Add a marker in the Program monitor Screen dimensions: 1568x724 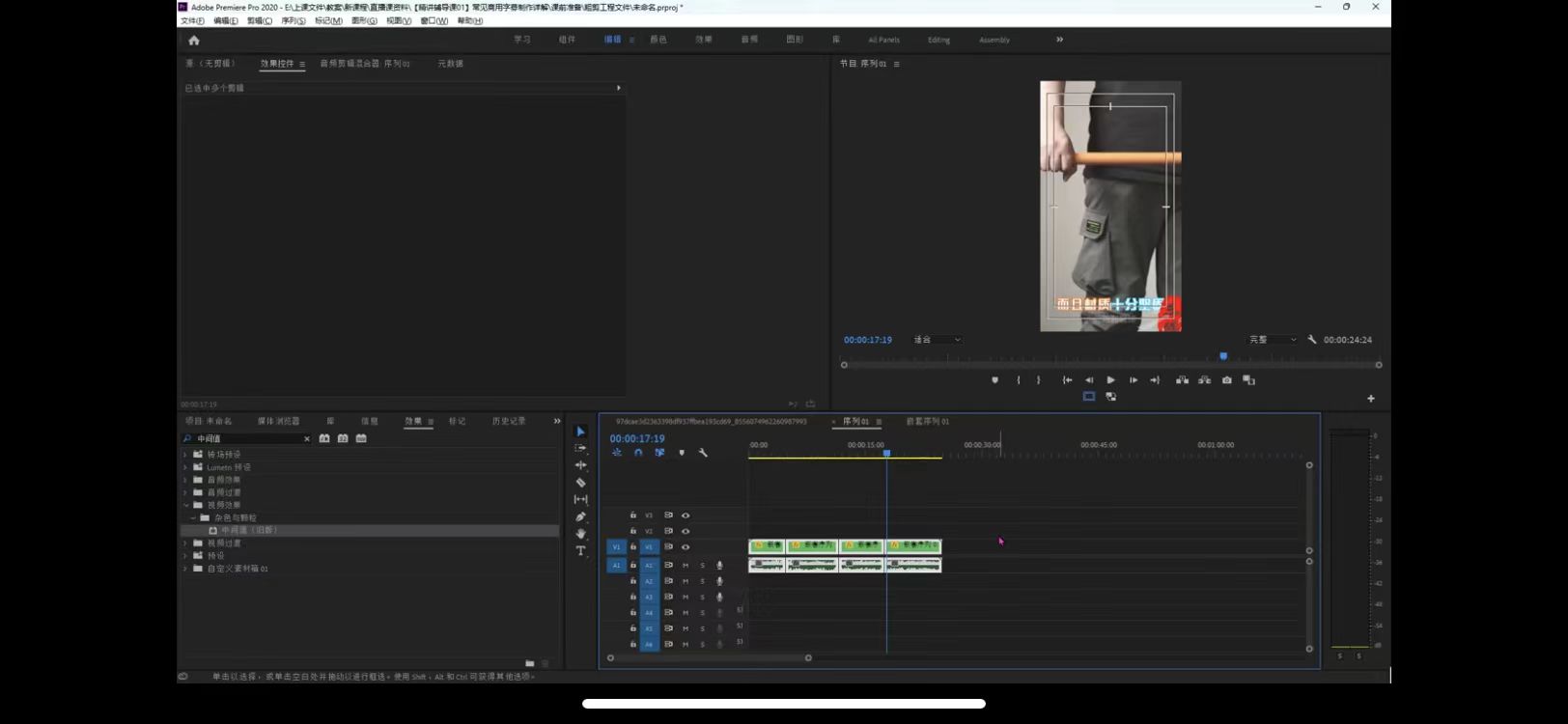tap(994, 380)
